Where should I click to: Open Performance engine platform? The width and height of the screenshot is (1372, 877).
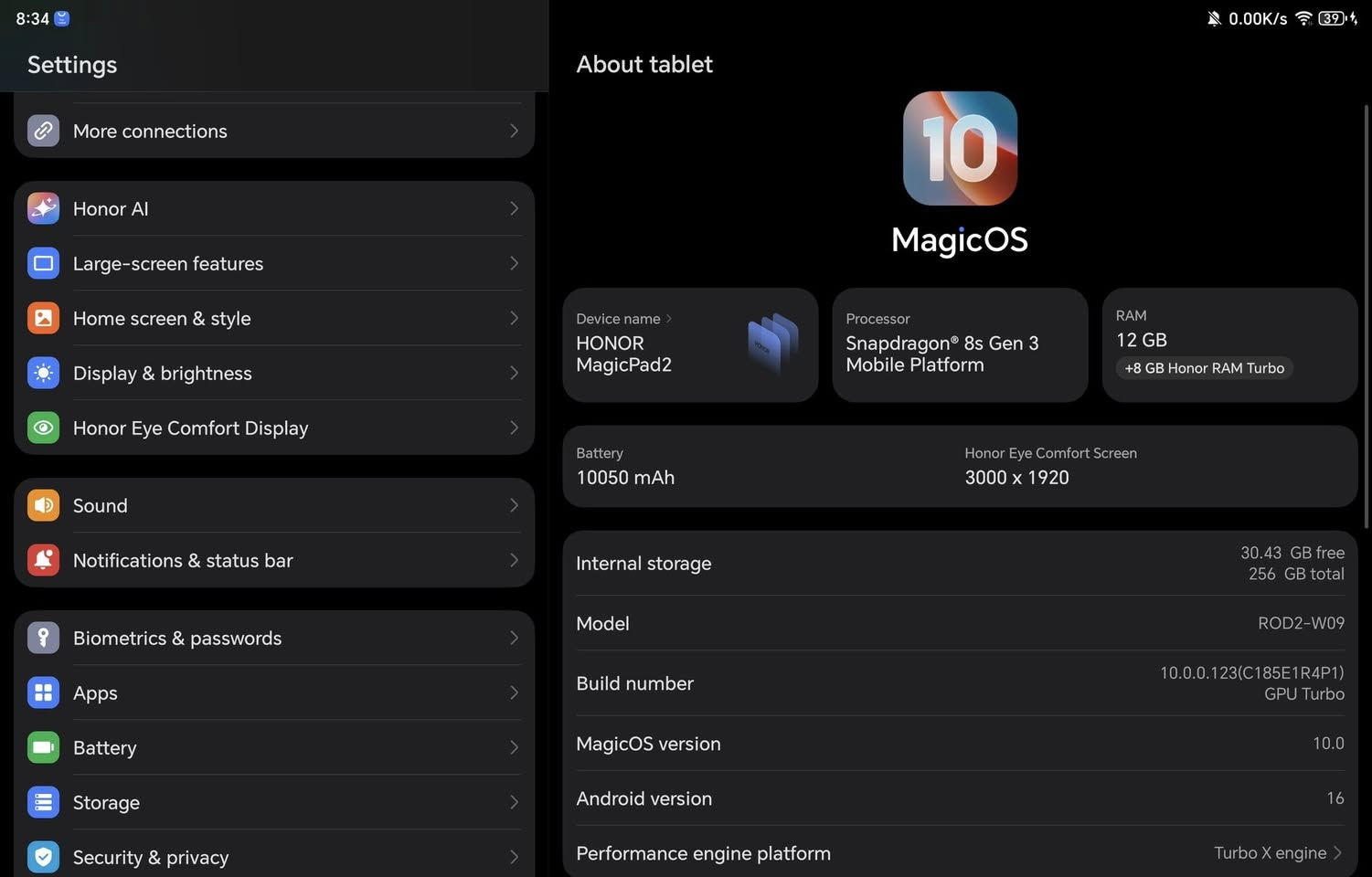(x=960, y=852)
